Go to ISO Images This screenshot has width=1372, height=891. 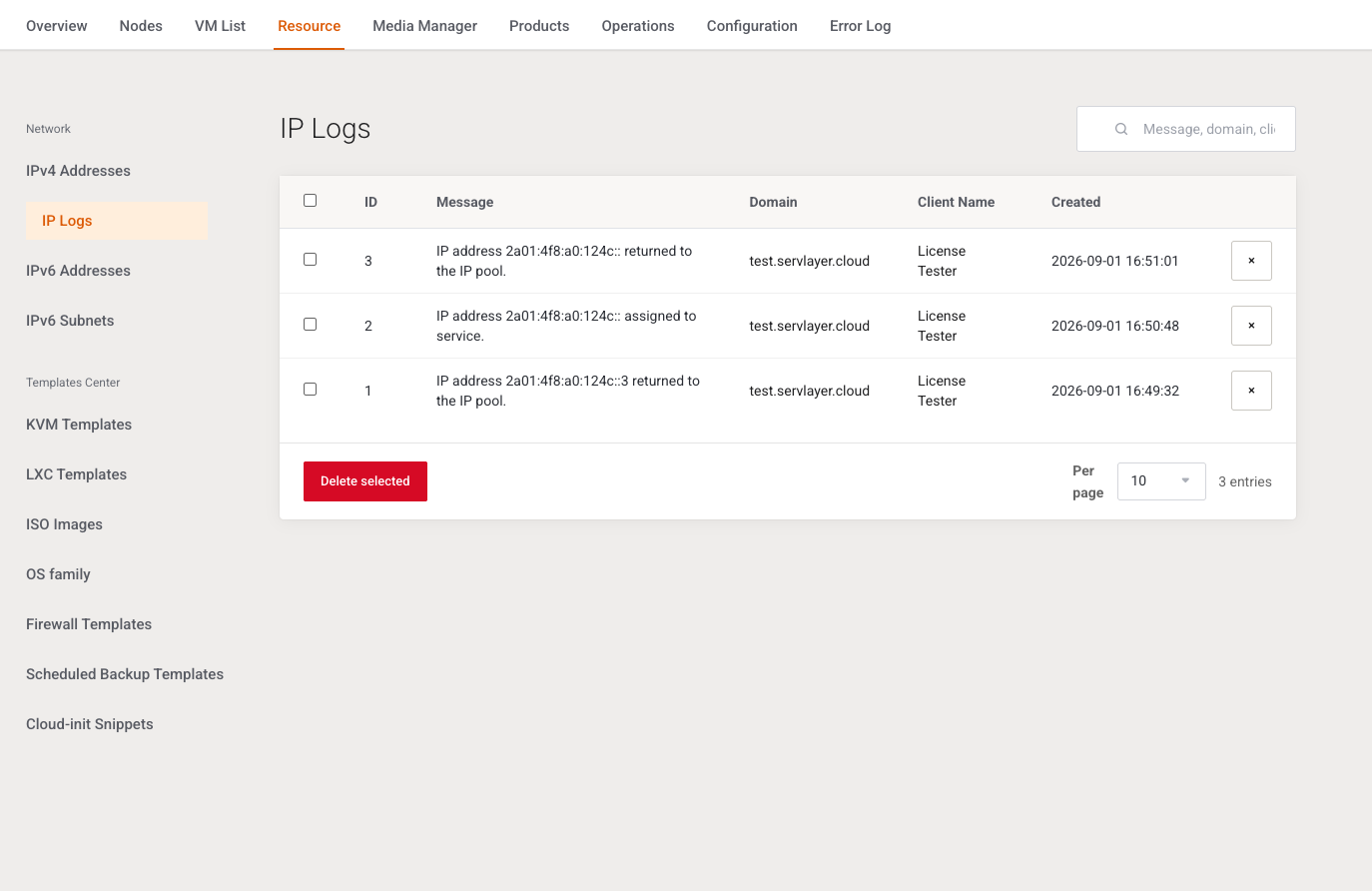coord(64,524)
